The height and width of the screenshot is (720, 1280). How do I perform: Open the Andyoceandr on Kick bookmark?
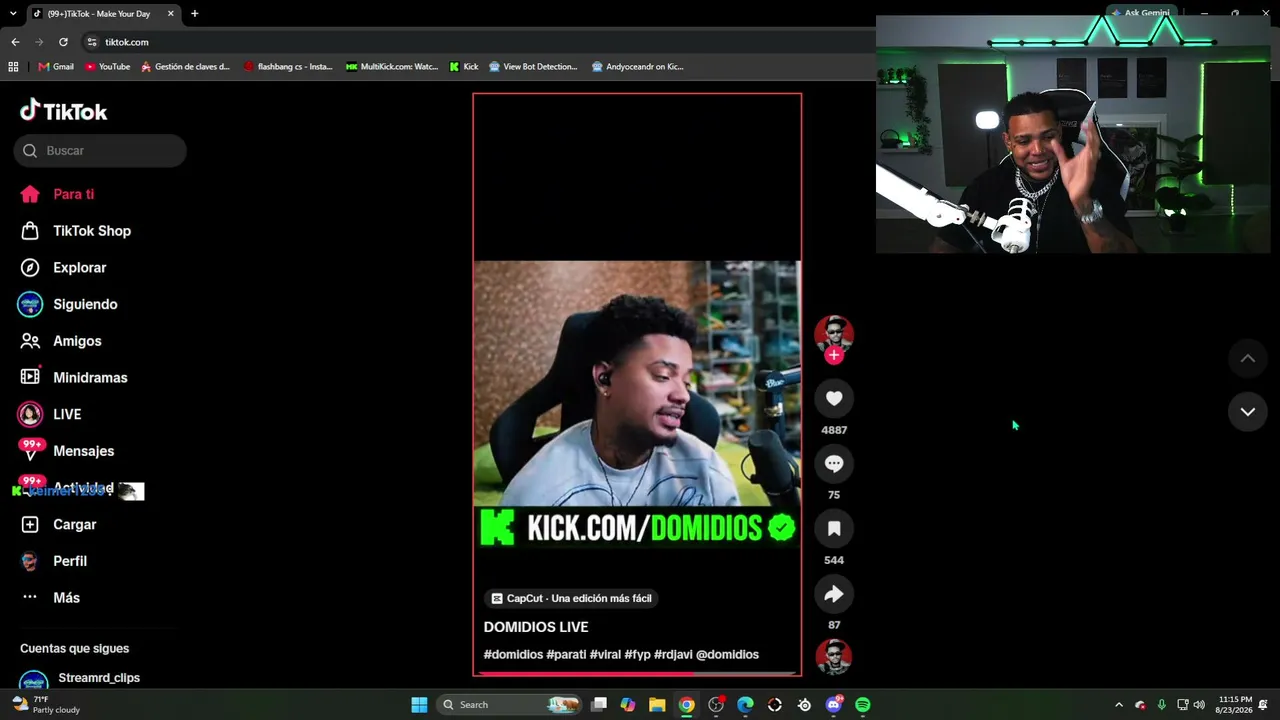[637, 67]
